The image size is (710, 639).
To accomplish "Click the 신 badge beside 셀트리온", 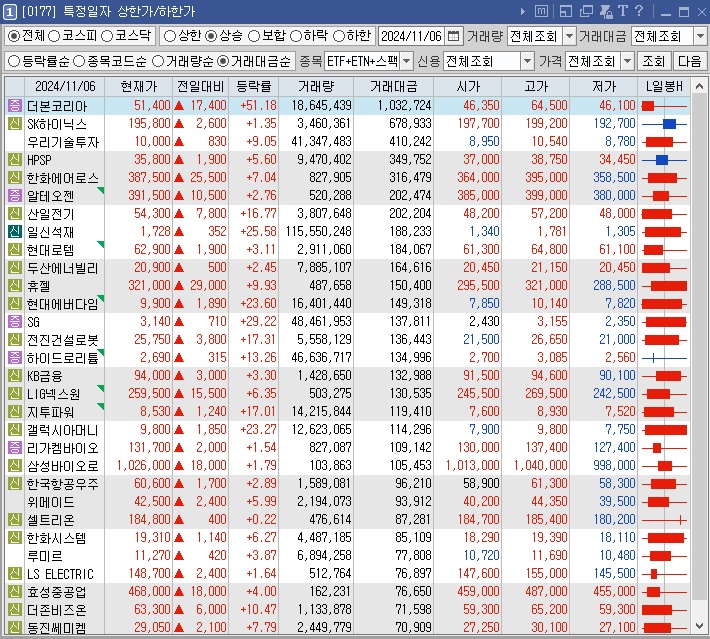I will [14, 520].
